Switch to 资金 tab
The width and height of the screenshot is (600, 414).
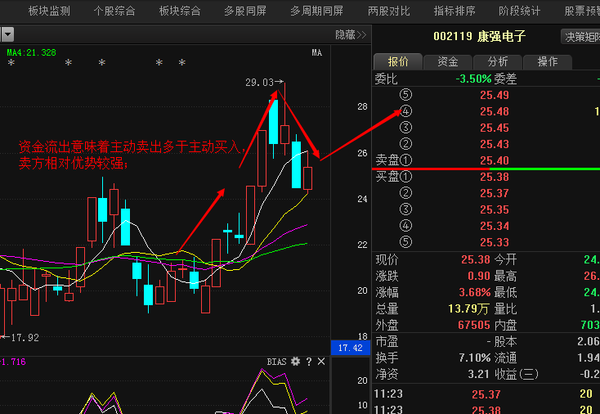[448, 62]
